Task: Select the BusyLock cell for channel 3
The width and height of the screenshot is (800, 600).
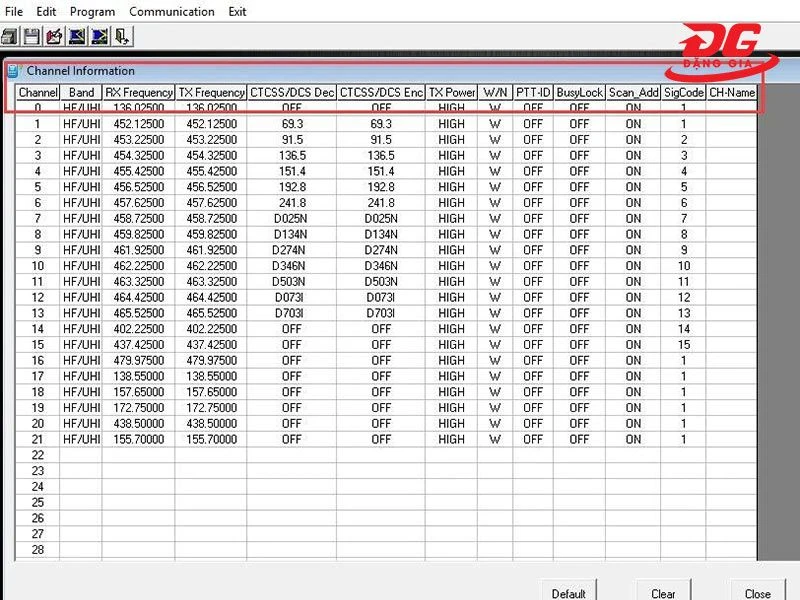Action: [579, 156]
